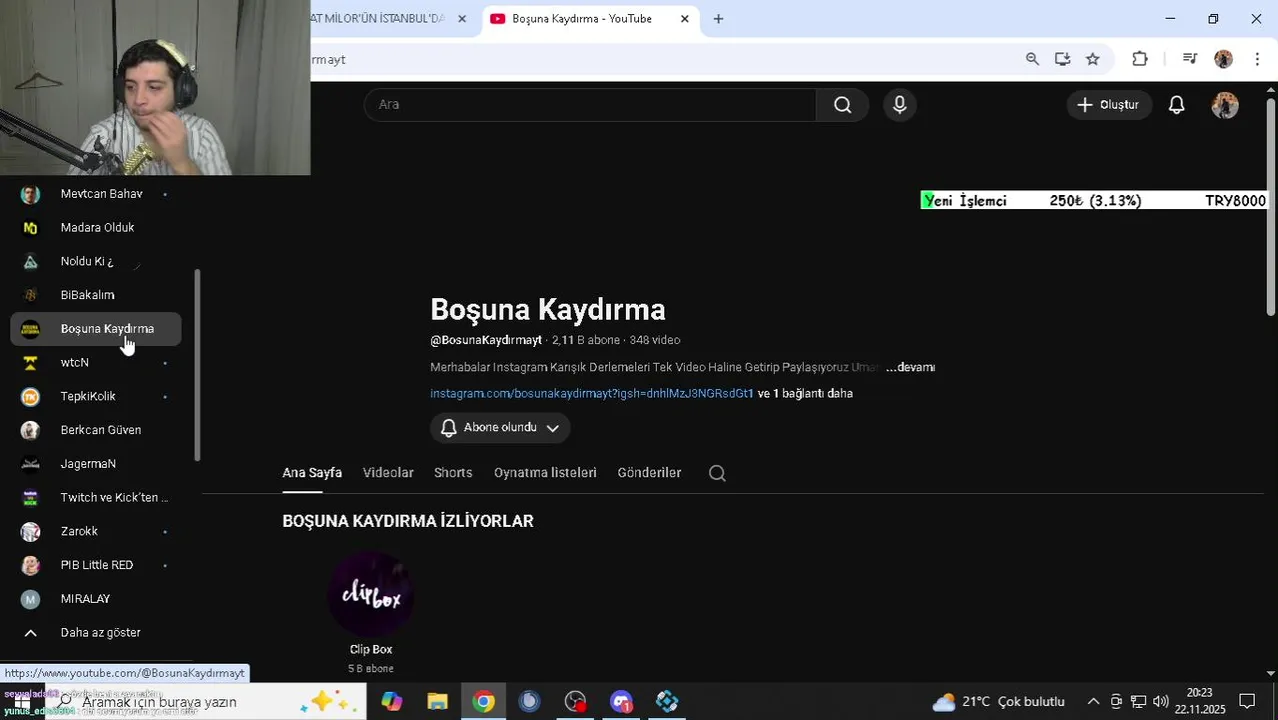1278x720 pixels.
Task: Click the YouTube 'Ara' search field
Action: (590, 105)
